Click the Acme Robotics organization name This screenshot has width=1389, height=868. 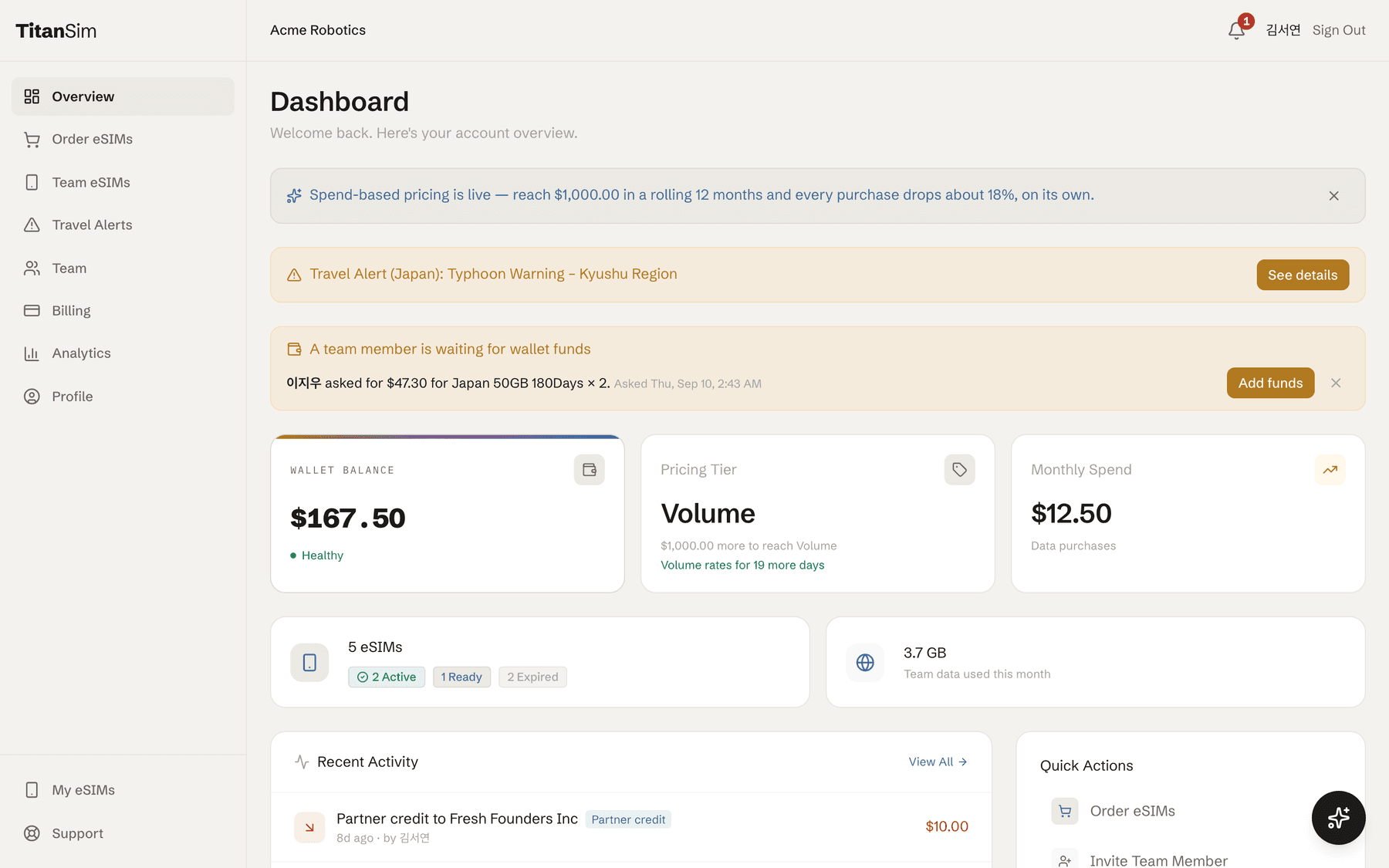tap(318, 30)
